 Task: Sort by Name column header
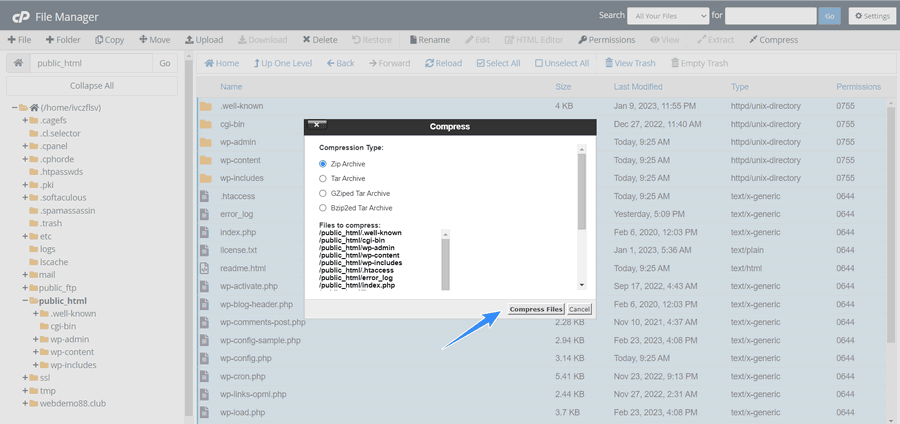[231, 87]
